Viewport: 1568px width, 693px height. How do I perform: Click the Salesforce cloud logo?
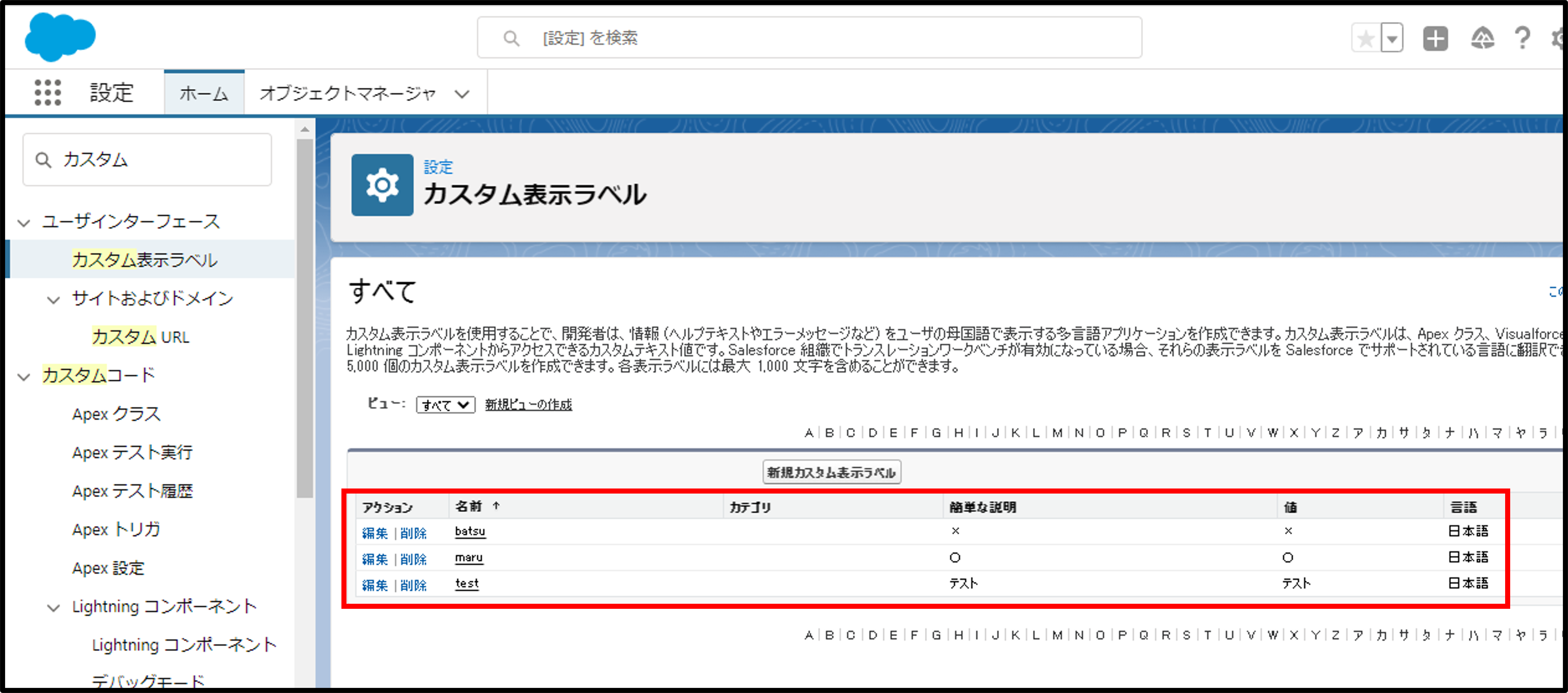pos(60,36)
